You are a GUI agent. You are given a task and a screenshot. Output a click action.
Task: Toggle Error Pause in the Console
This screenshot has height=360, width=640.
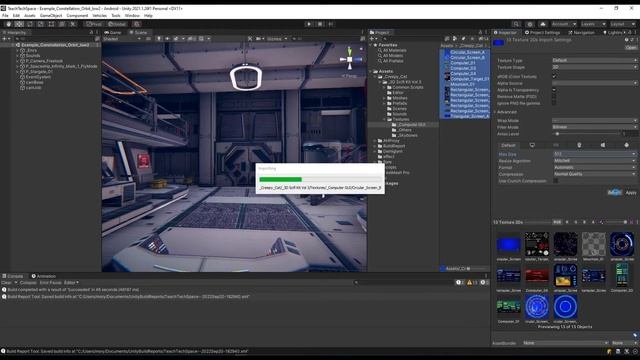[x=50, y=282]
